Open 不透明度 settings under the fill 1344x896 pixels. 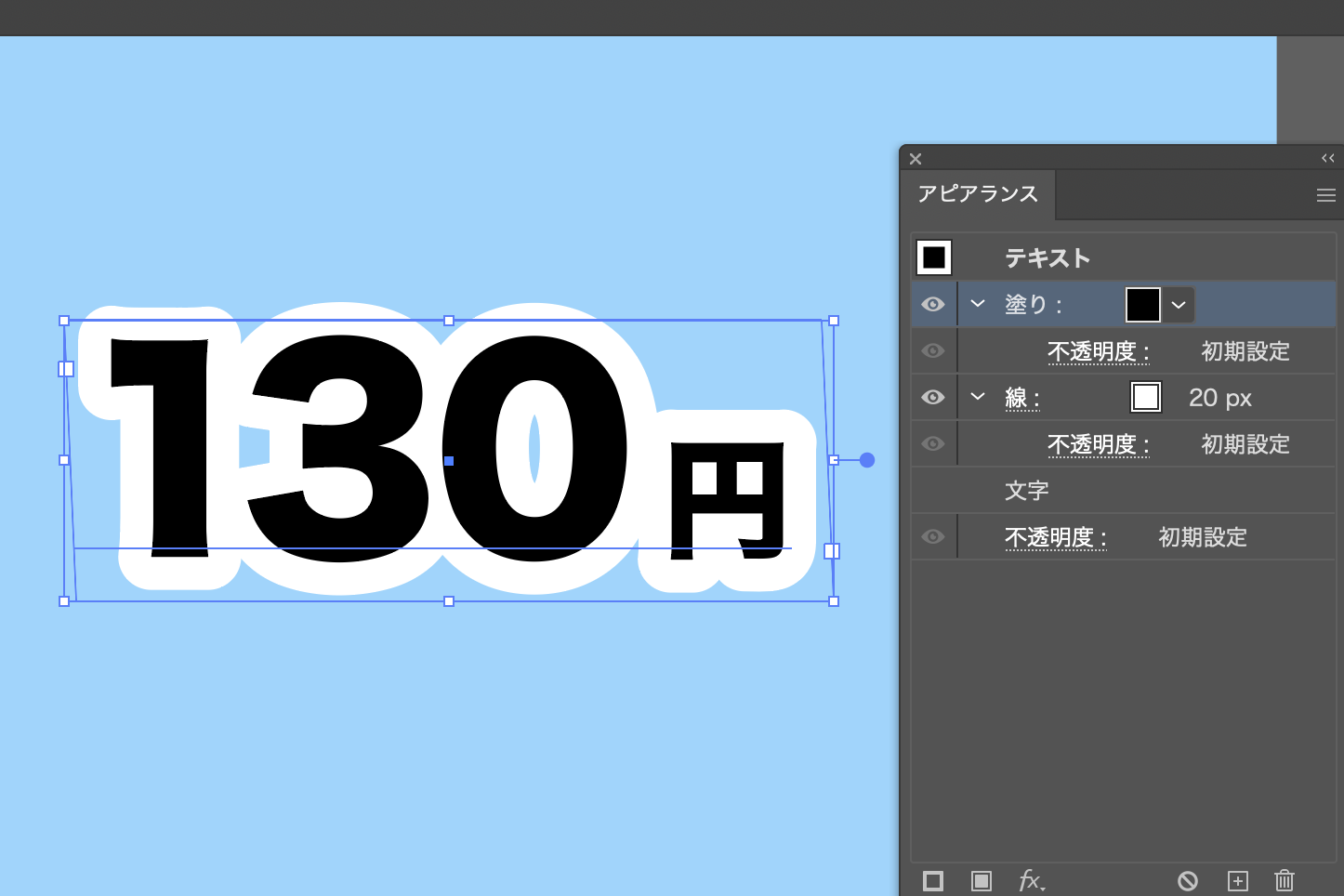(1099, 350)
